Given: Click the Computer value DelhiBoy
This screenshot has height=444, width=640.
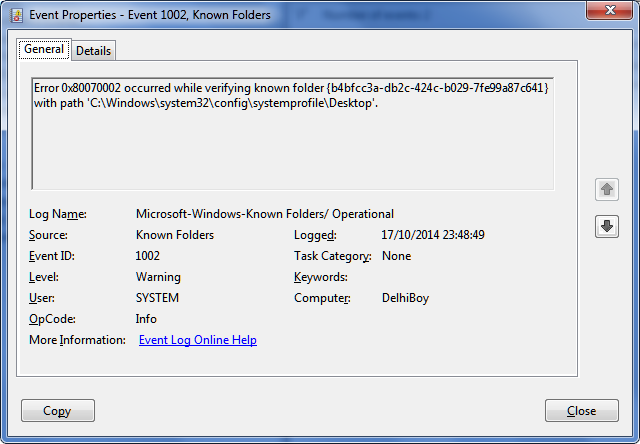Looking at the screenshot, I should (x=405, y=298).
